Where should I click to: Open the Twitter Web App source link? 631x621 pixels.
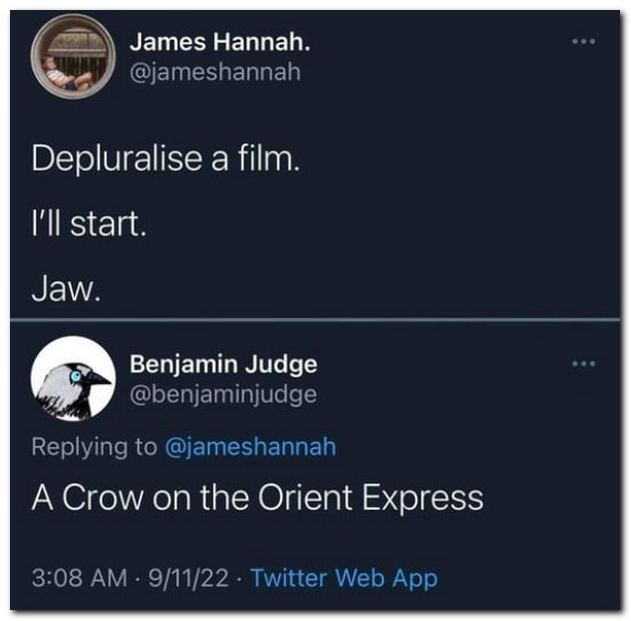pyautogui.click(x=343, y=577)
